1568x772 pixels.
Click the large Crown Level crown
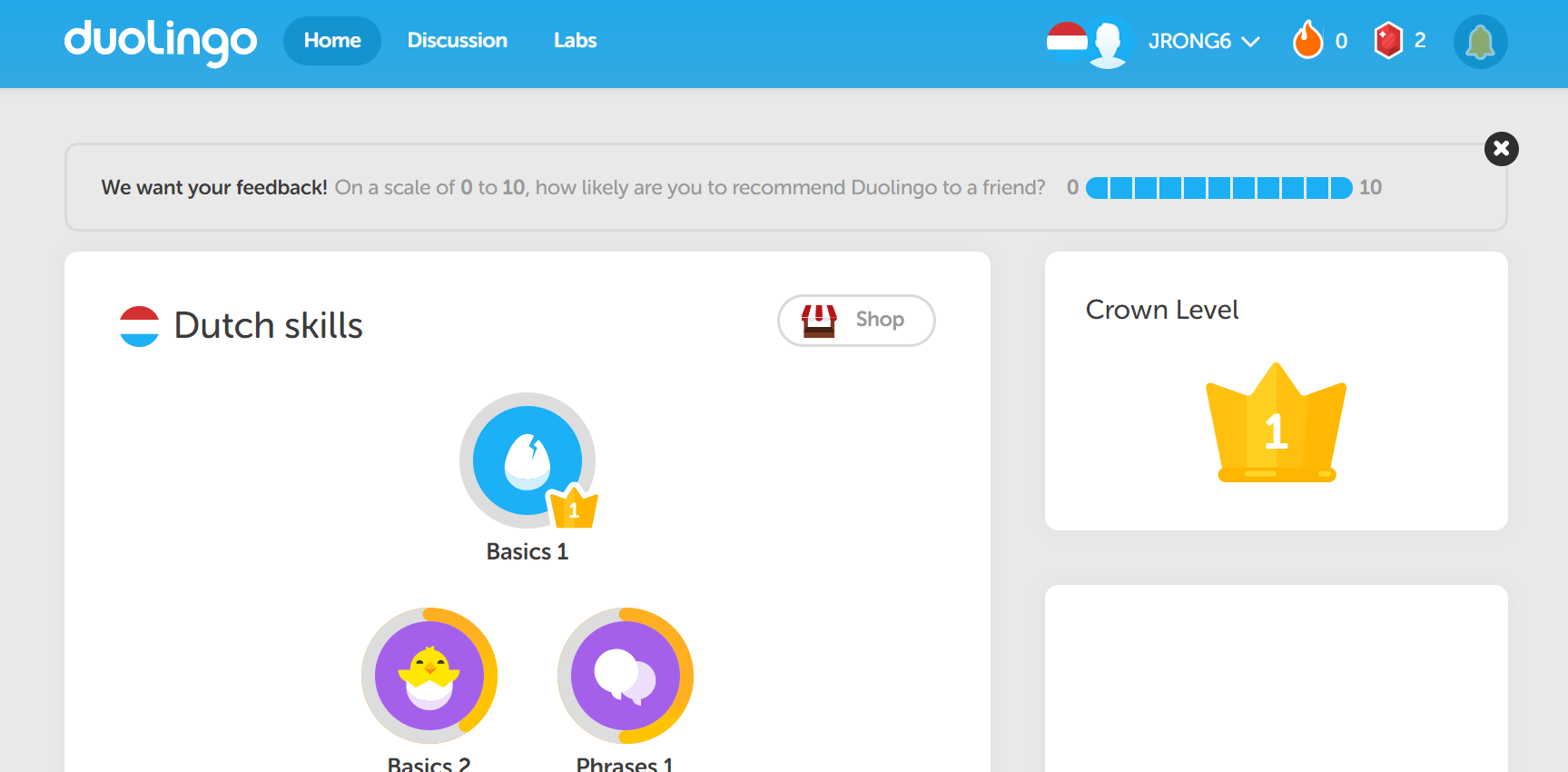pos(1277,422)
